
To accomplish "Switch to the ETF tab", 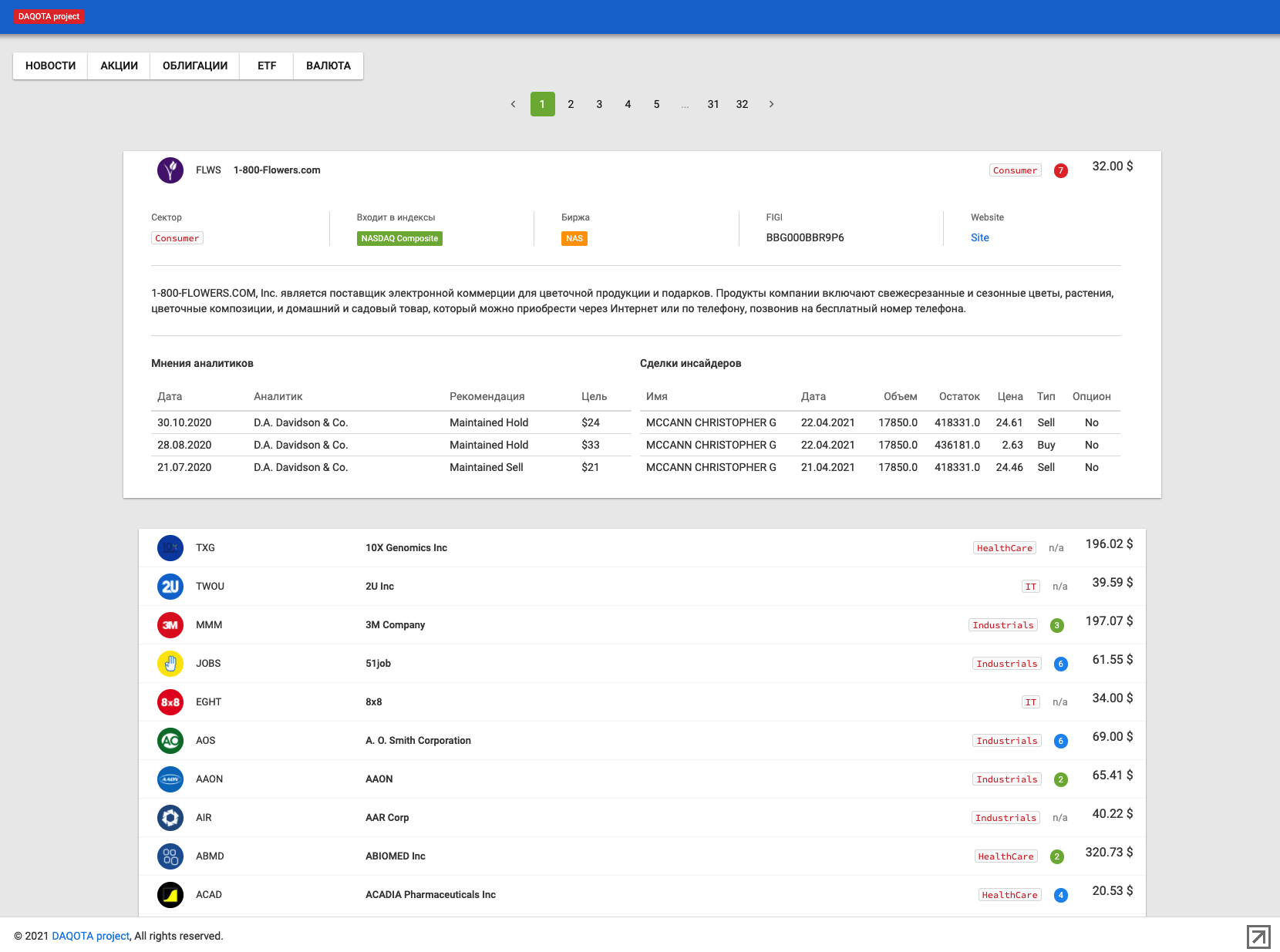I will [267, 66].
